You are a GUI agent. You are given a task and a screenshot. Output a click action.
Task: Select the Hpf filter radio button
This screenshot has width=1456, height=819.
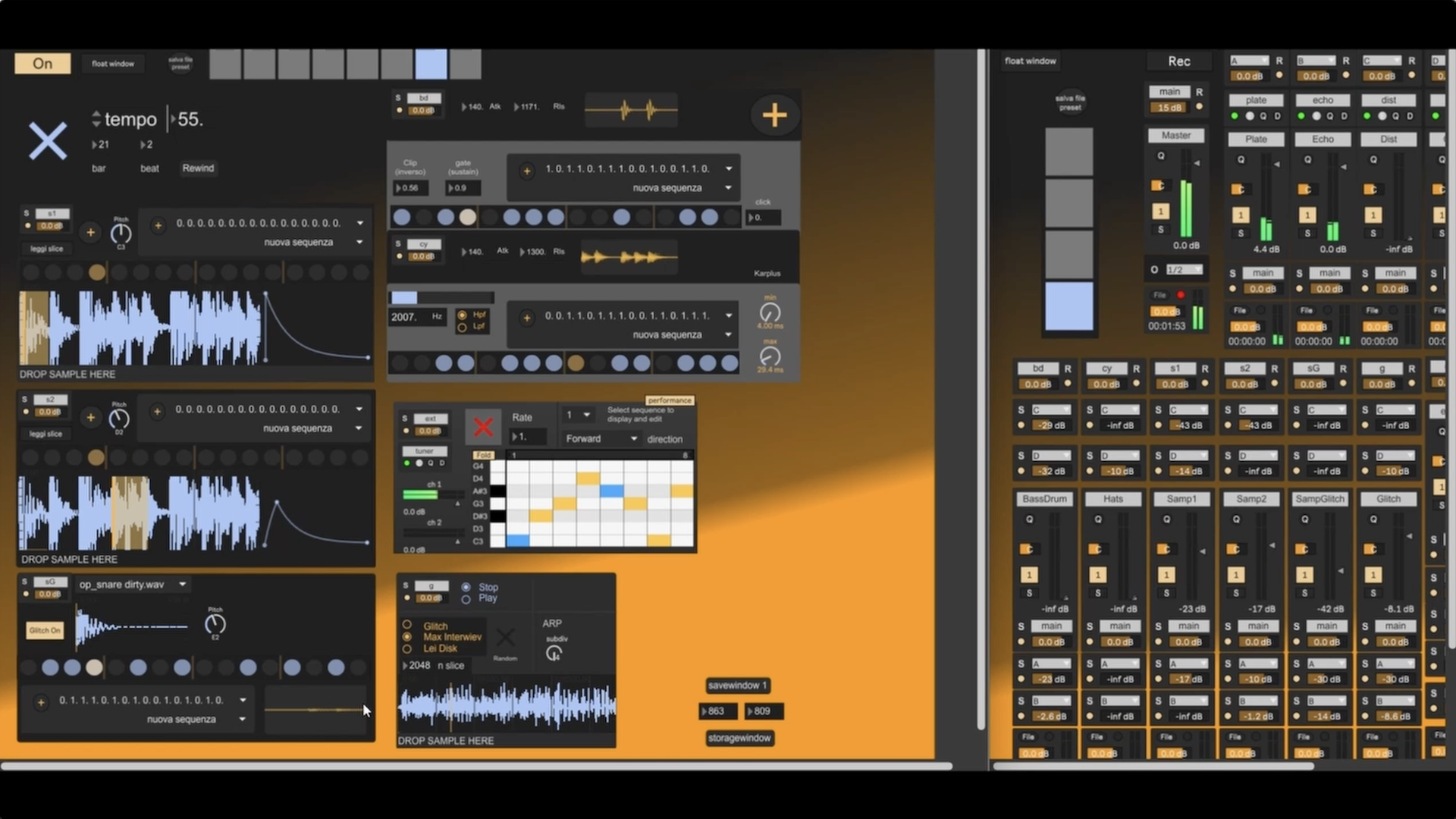[462, 315]
